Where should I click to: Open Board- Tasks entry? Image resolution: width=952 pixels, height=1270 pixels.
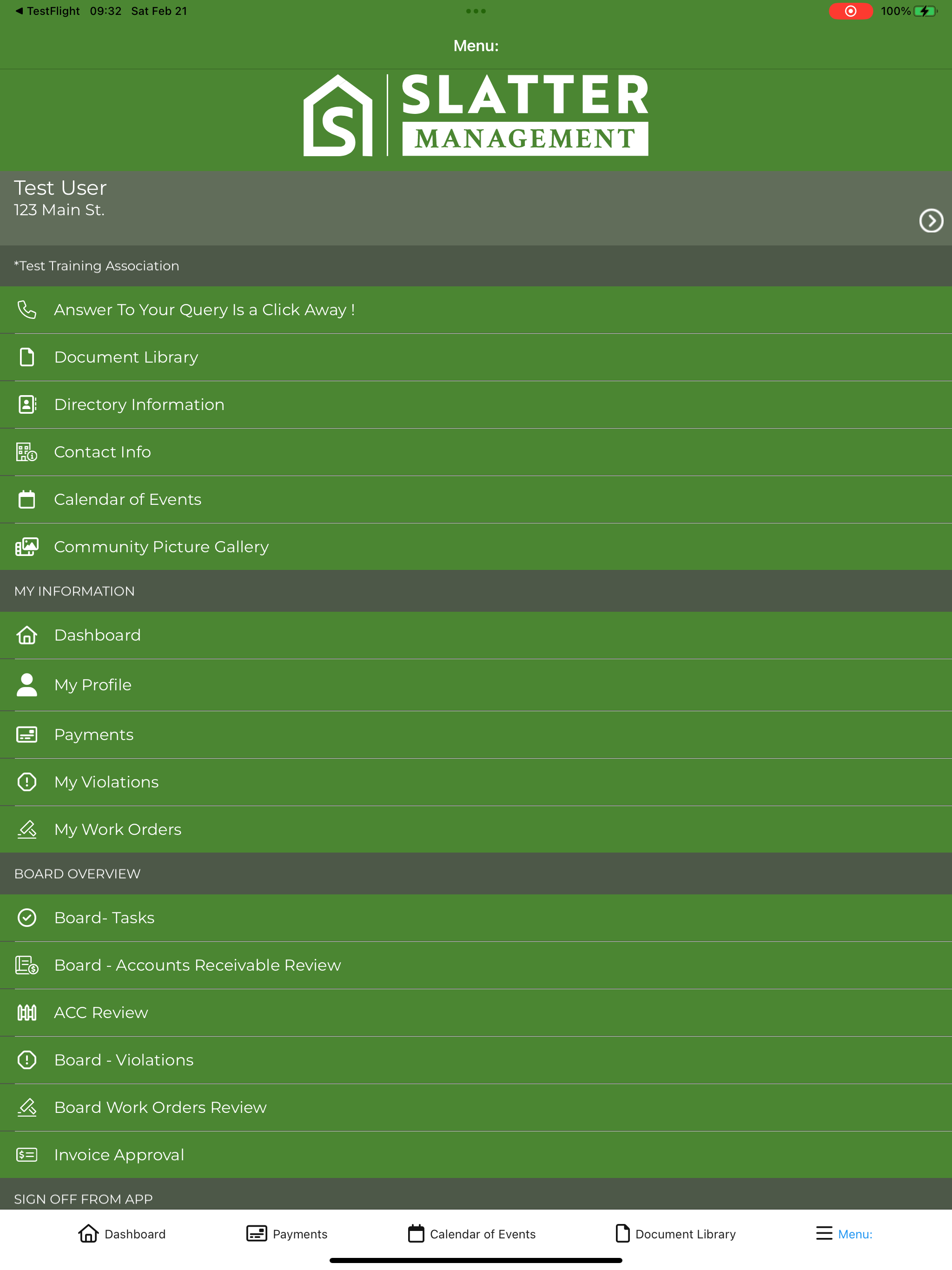coord(476,918)
